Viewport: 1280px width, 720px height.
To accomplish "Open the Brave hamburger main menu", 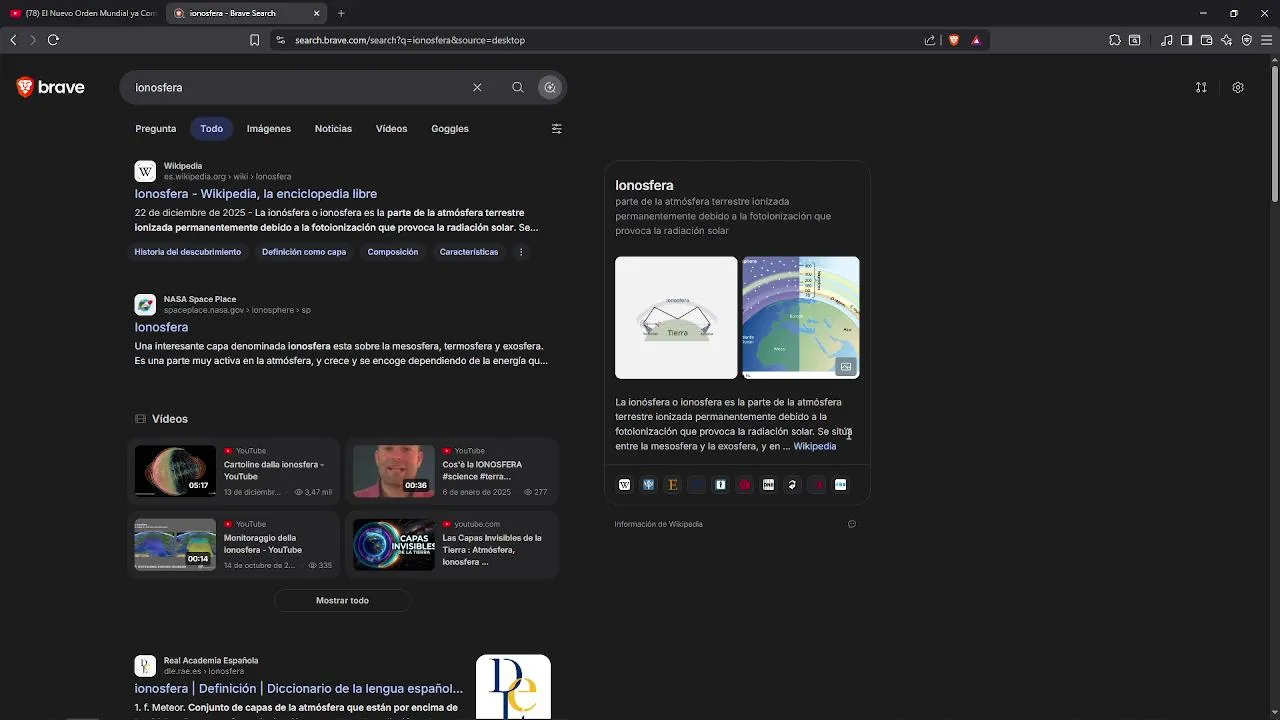I will point(1267,40).
